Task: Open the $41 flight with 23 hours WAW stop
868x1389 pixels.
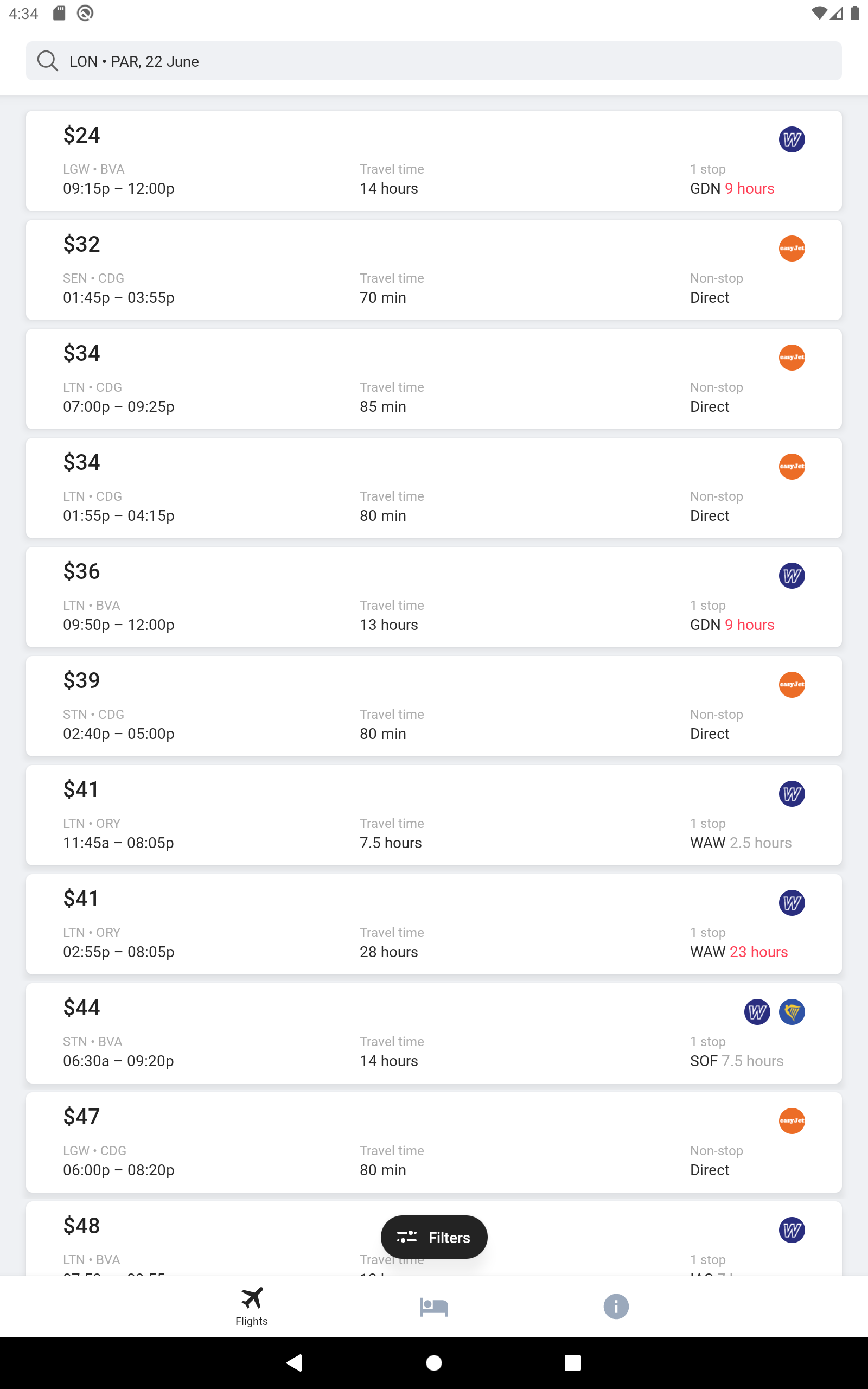Action: pyautogui.click(x=433, y=924)
